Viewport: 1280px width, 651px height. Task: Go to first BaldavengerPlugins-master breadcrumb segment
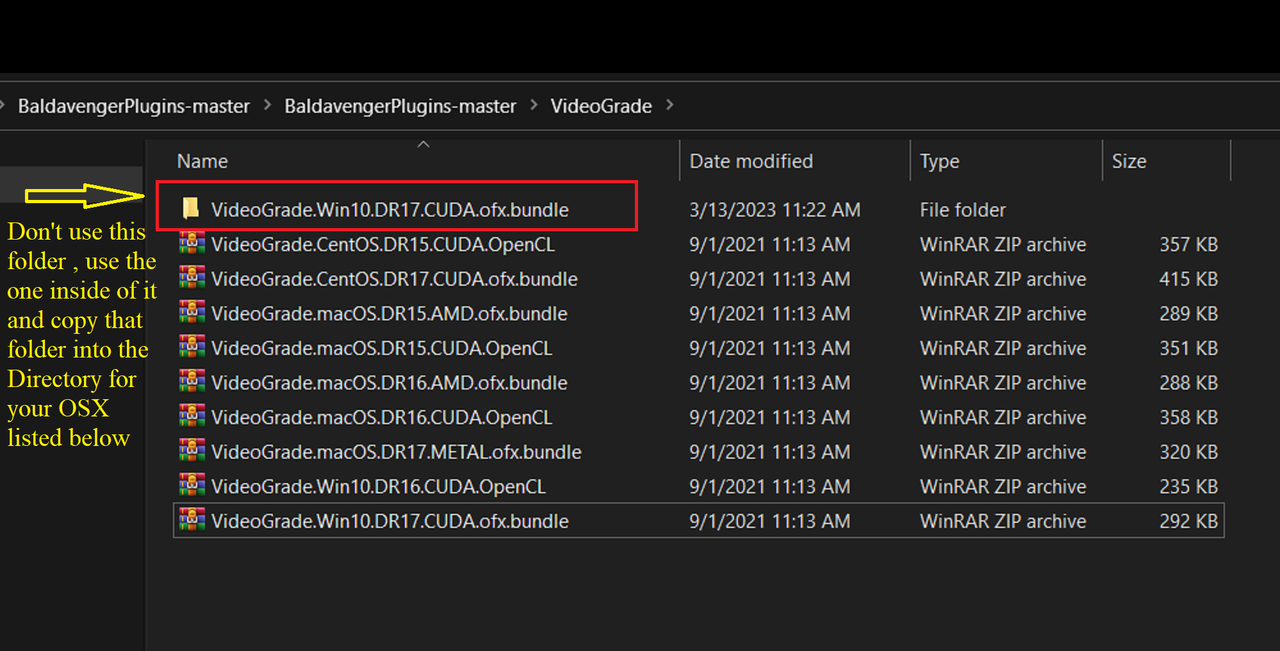point(134,105)
